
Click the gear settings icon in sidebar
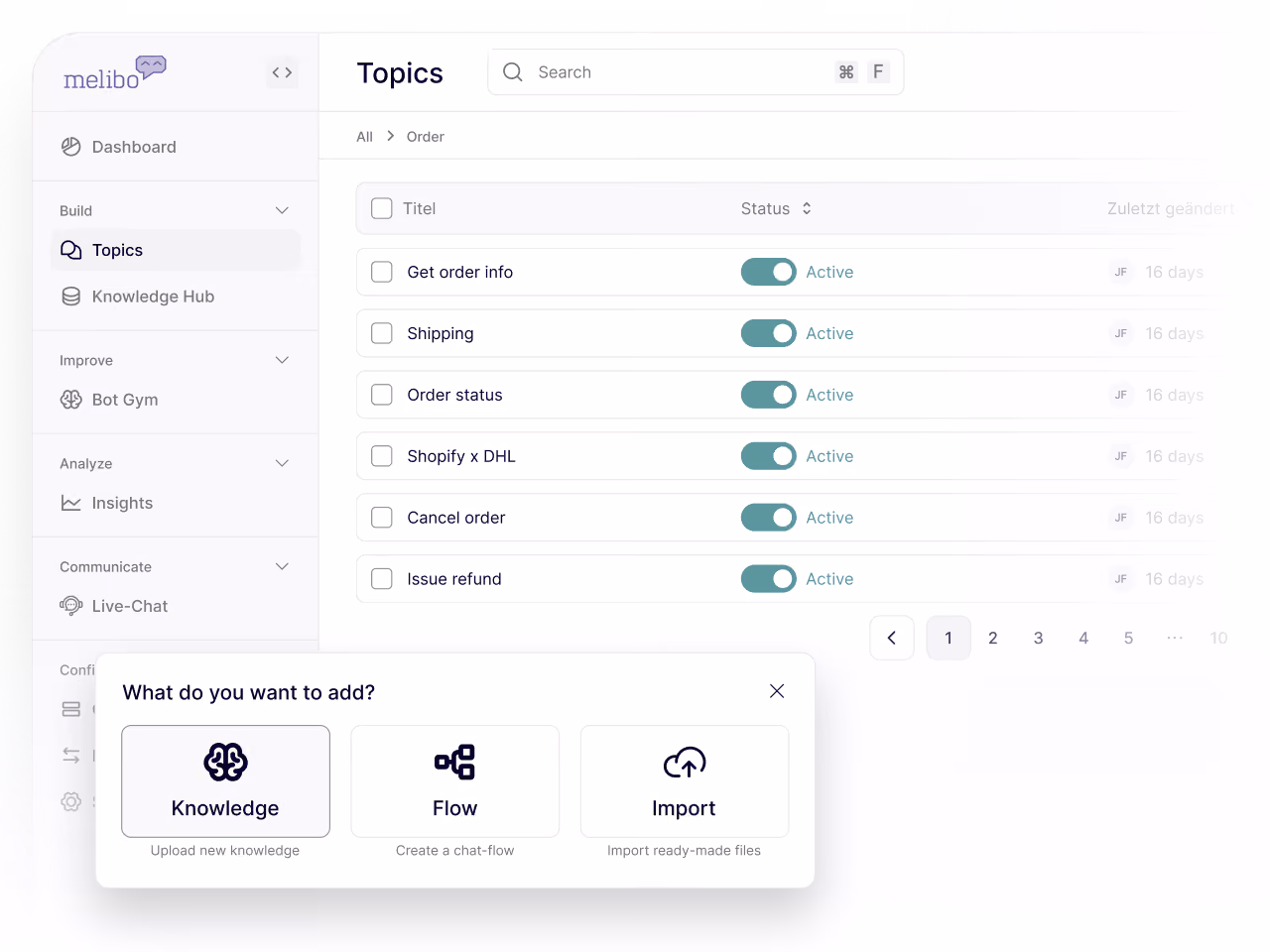pos(71,801)
